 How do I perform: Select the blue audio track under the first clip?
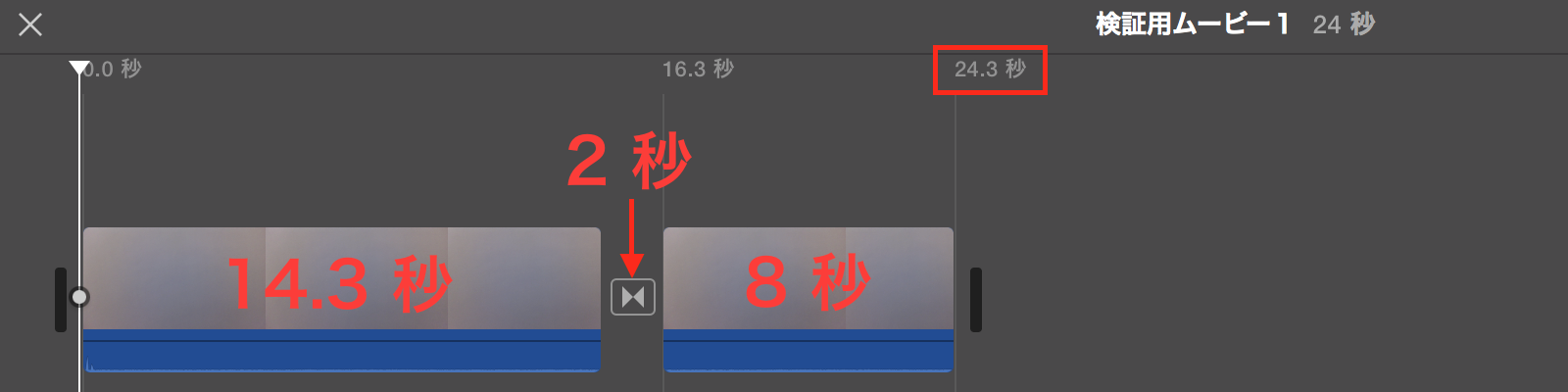coord(342,351)
